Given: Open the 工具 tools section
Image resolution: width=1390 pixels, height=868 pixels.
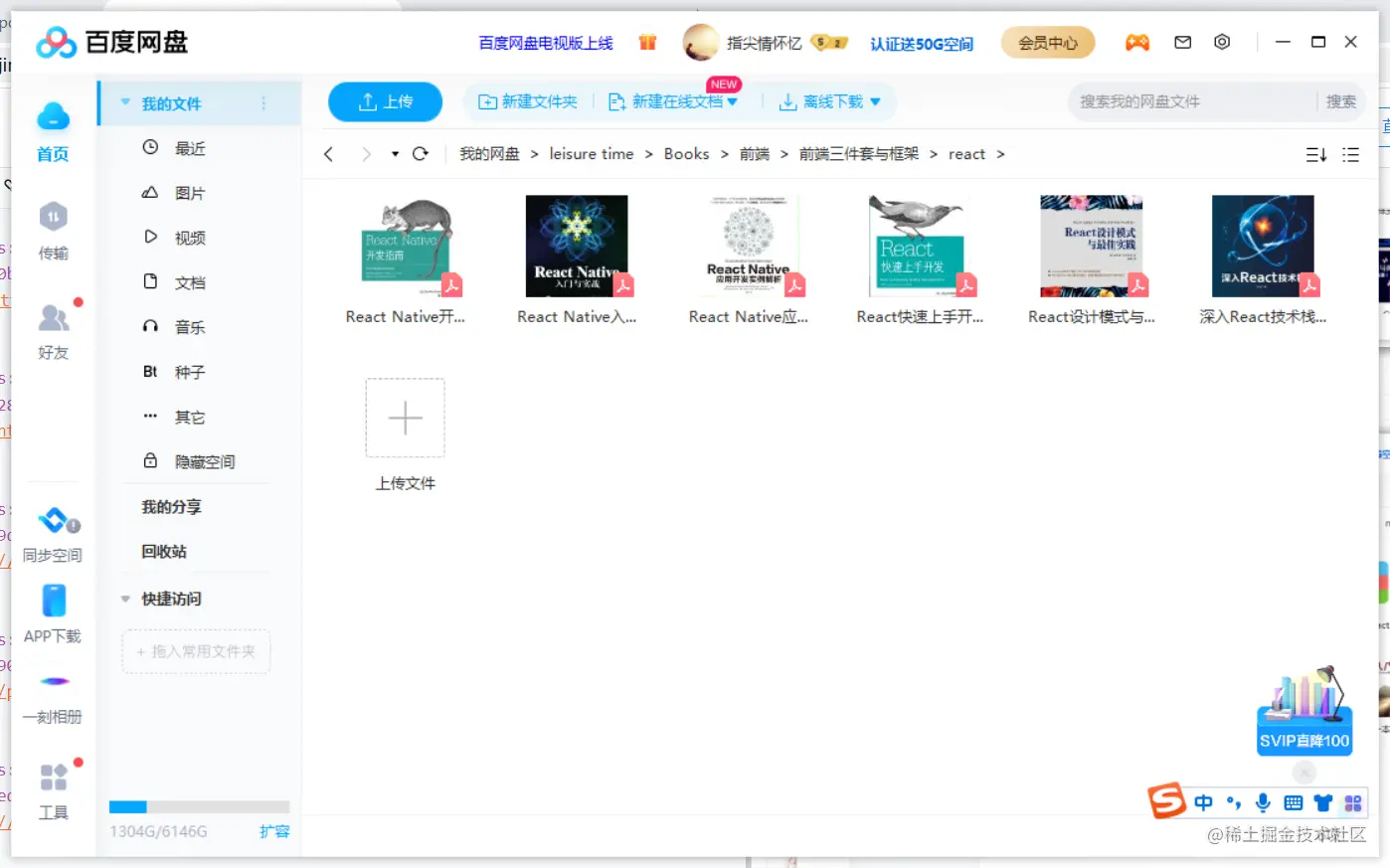Looking at the screenshot, I should (x=53, y=792).
